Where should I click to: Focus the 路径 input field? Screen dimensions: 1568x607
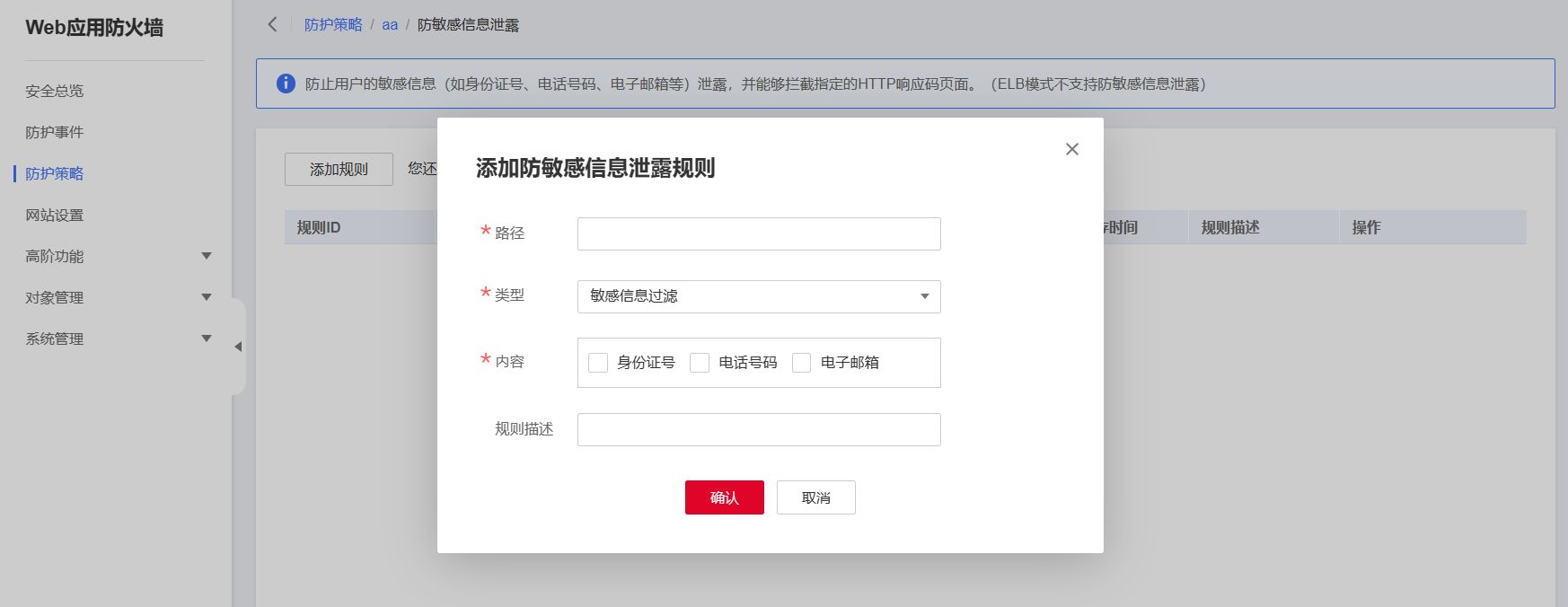(758, 233)
